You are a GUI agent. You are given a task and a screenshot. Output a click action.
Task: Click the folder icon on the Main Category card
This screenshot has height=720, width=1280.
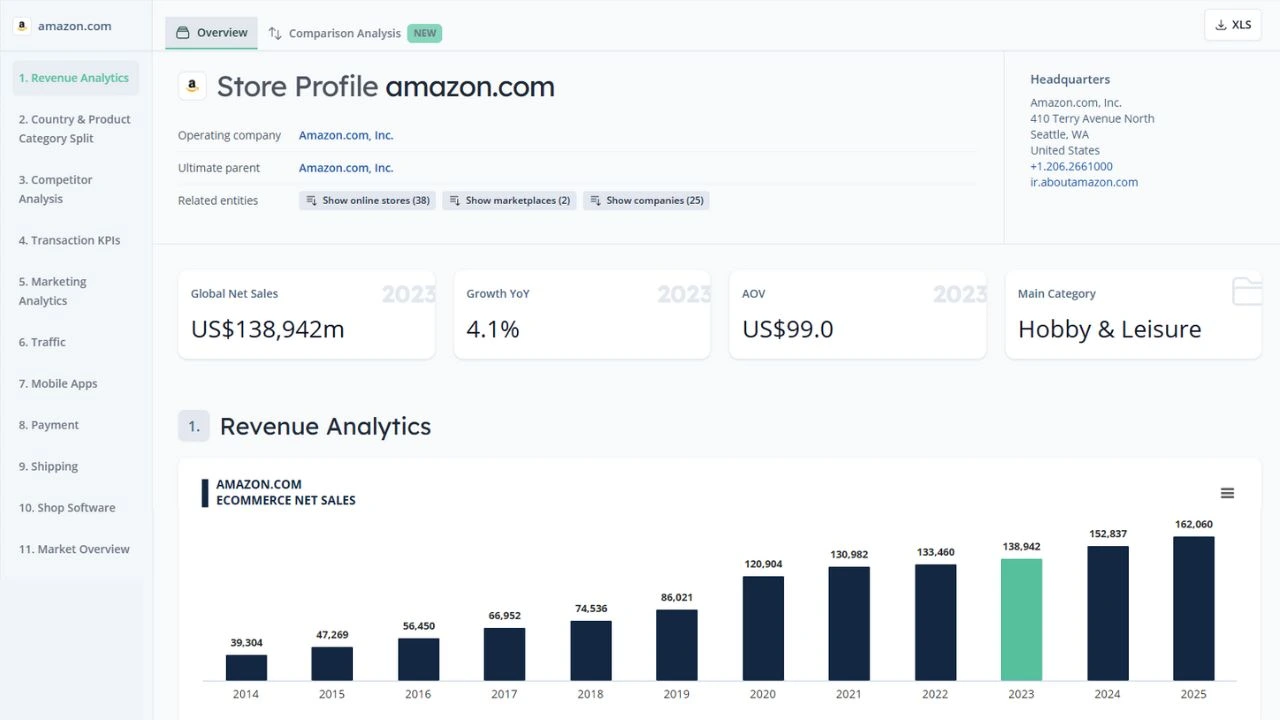point(1247,291)
